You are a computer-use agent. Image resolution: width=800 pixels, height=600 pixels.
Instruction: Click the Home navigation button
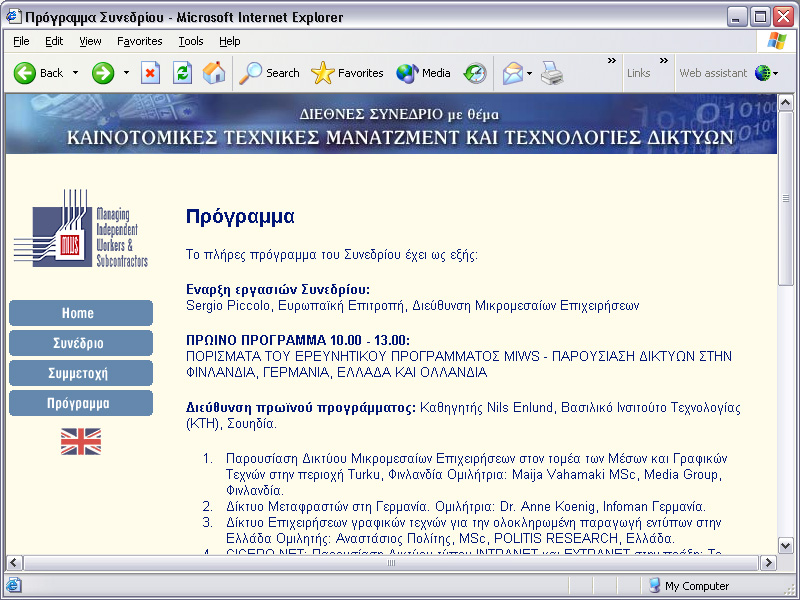click(x=81, y=313)
